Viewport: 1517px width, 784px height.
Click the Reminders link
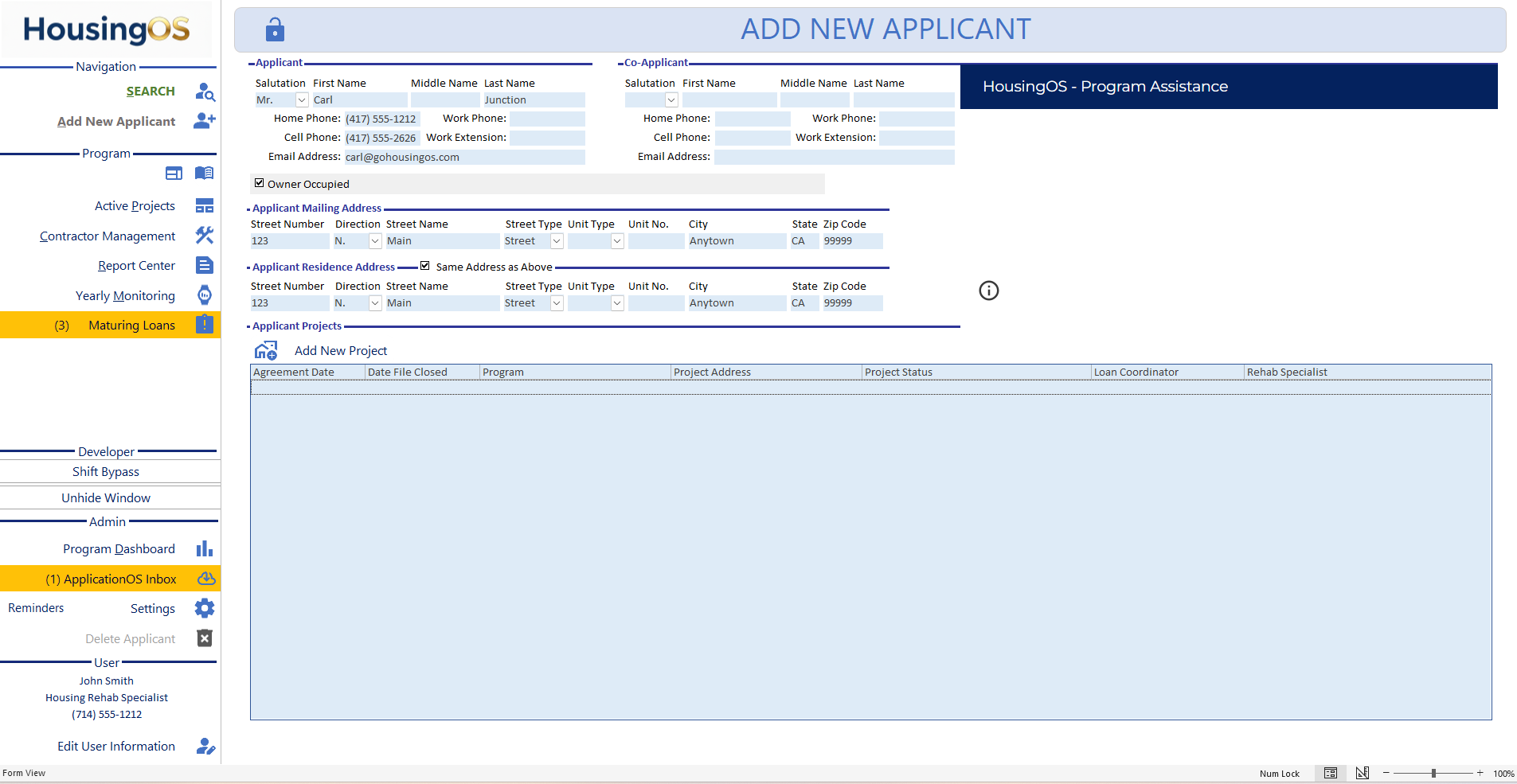(36, 608)
